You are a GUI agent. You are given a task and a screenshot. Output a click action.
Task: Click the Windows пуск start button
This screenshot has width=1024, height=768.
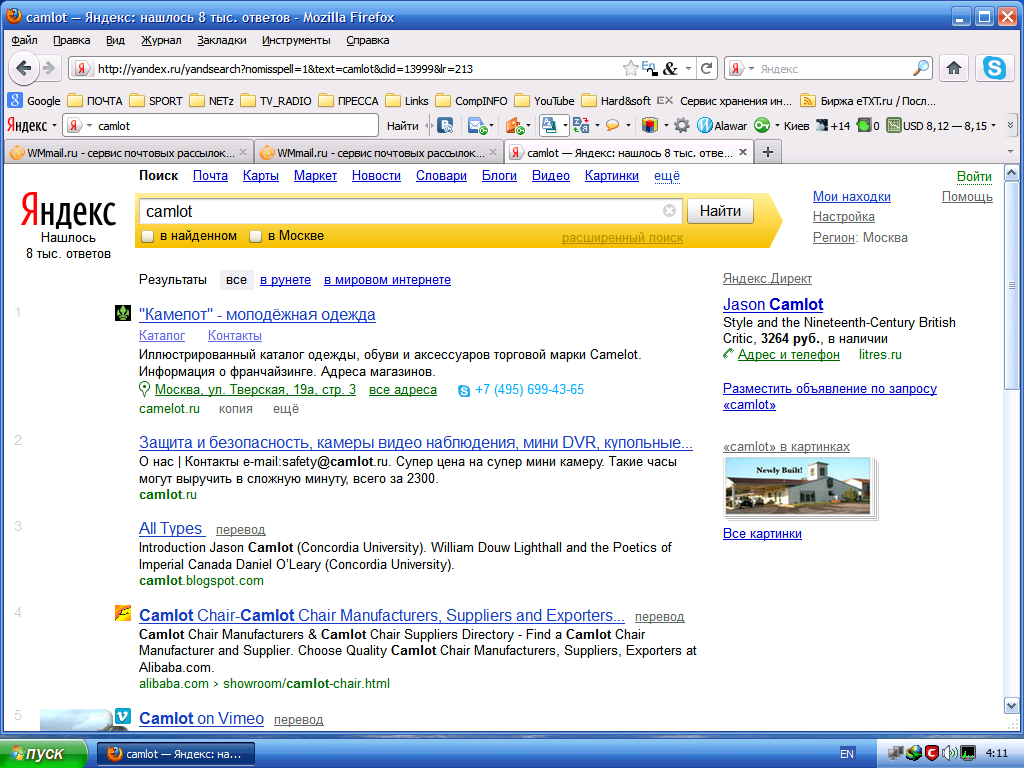(43, 754)
